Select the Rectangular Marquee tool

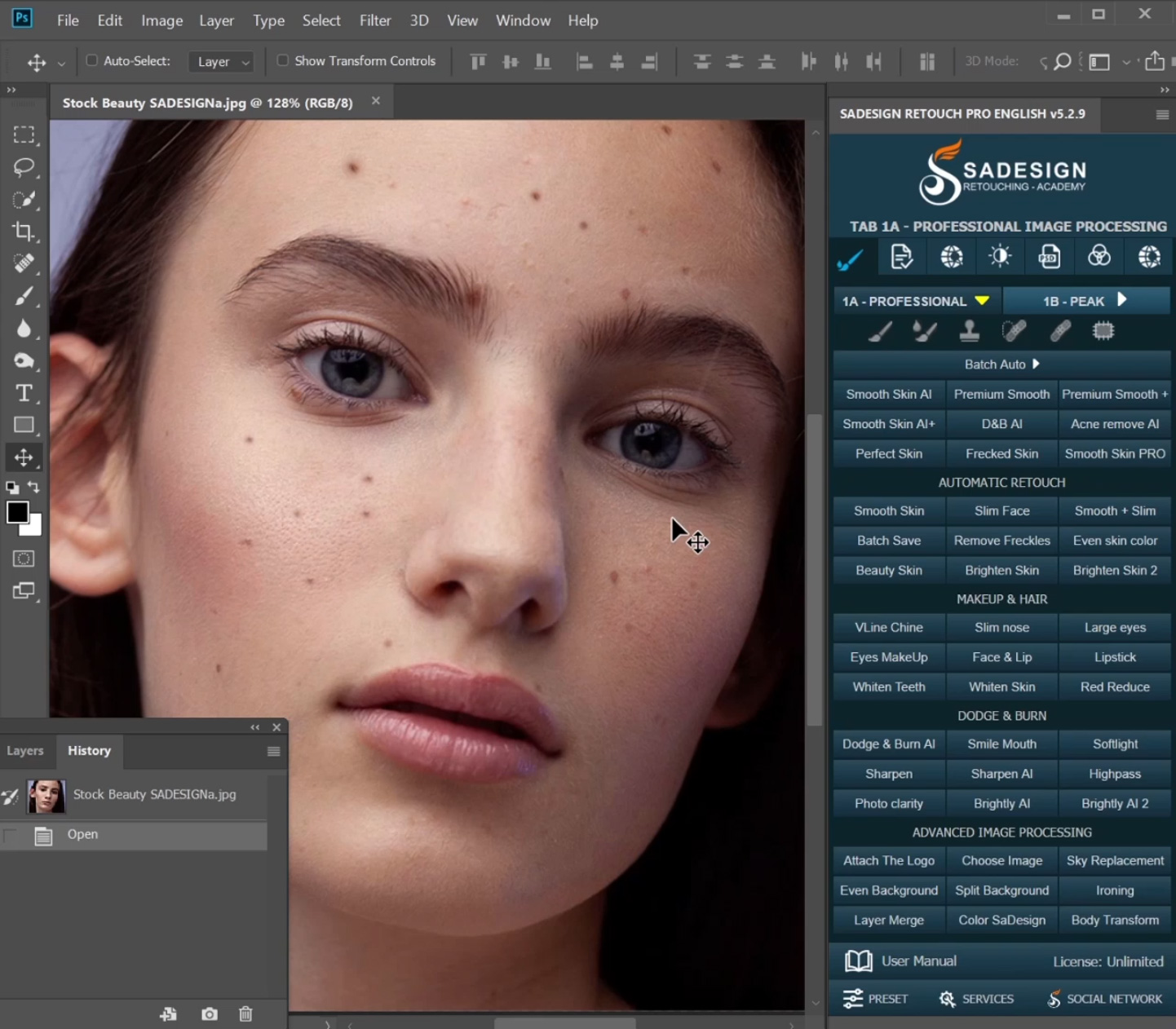tap(24, 135)
